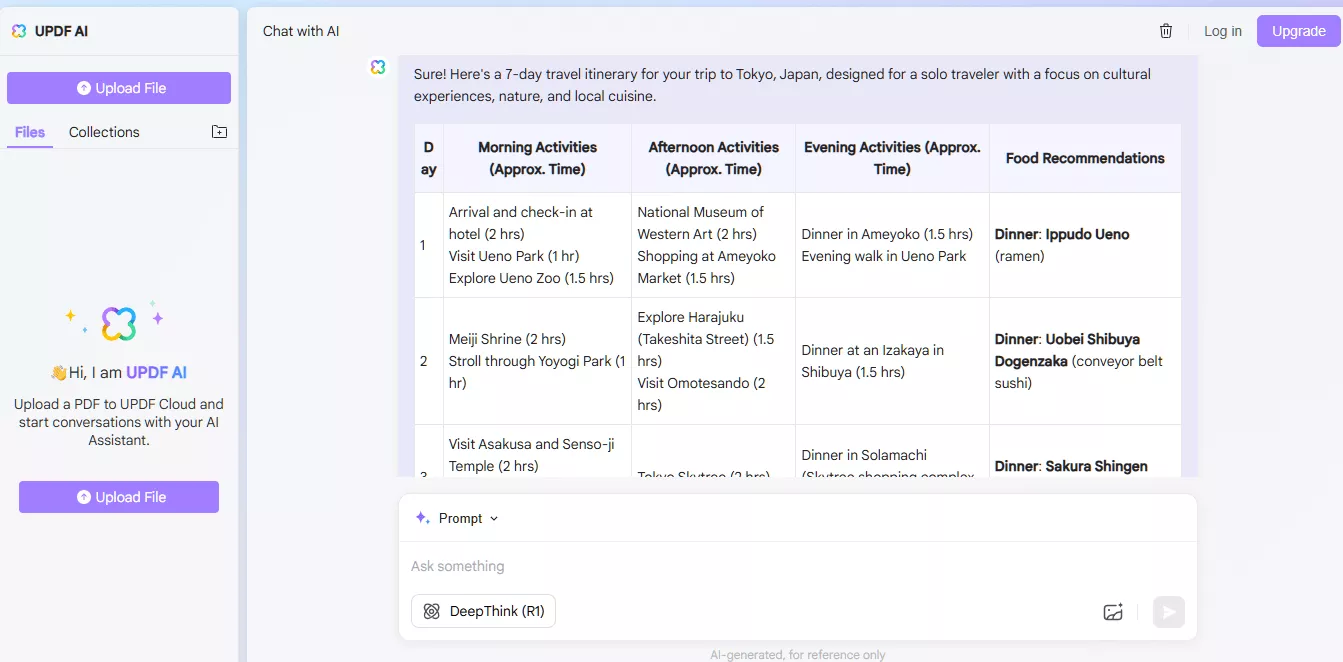Click the Chat with AI header title
This screenshot has width=1343, height=662.
301,31
